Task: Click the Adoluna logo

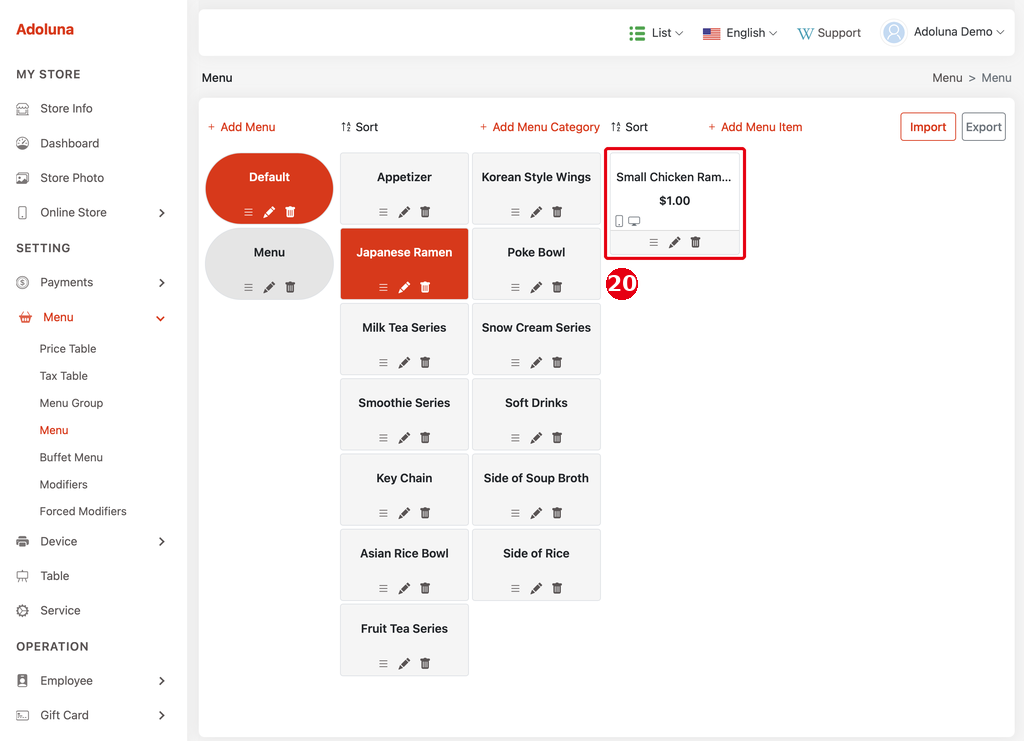Action: pos(45,29)
